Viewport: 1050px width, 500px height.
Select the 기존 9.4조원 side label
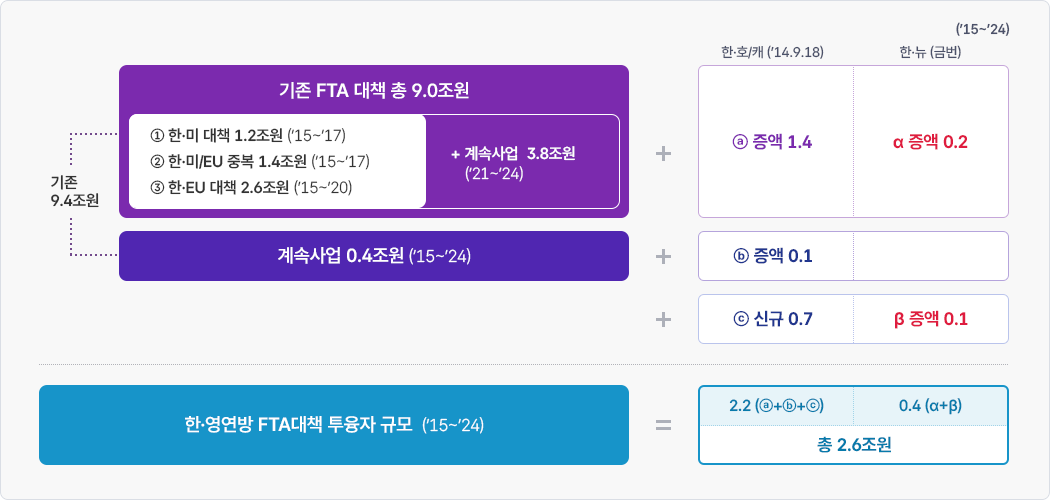point(74,191)
